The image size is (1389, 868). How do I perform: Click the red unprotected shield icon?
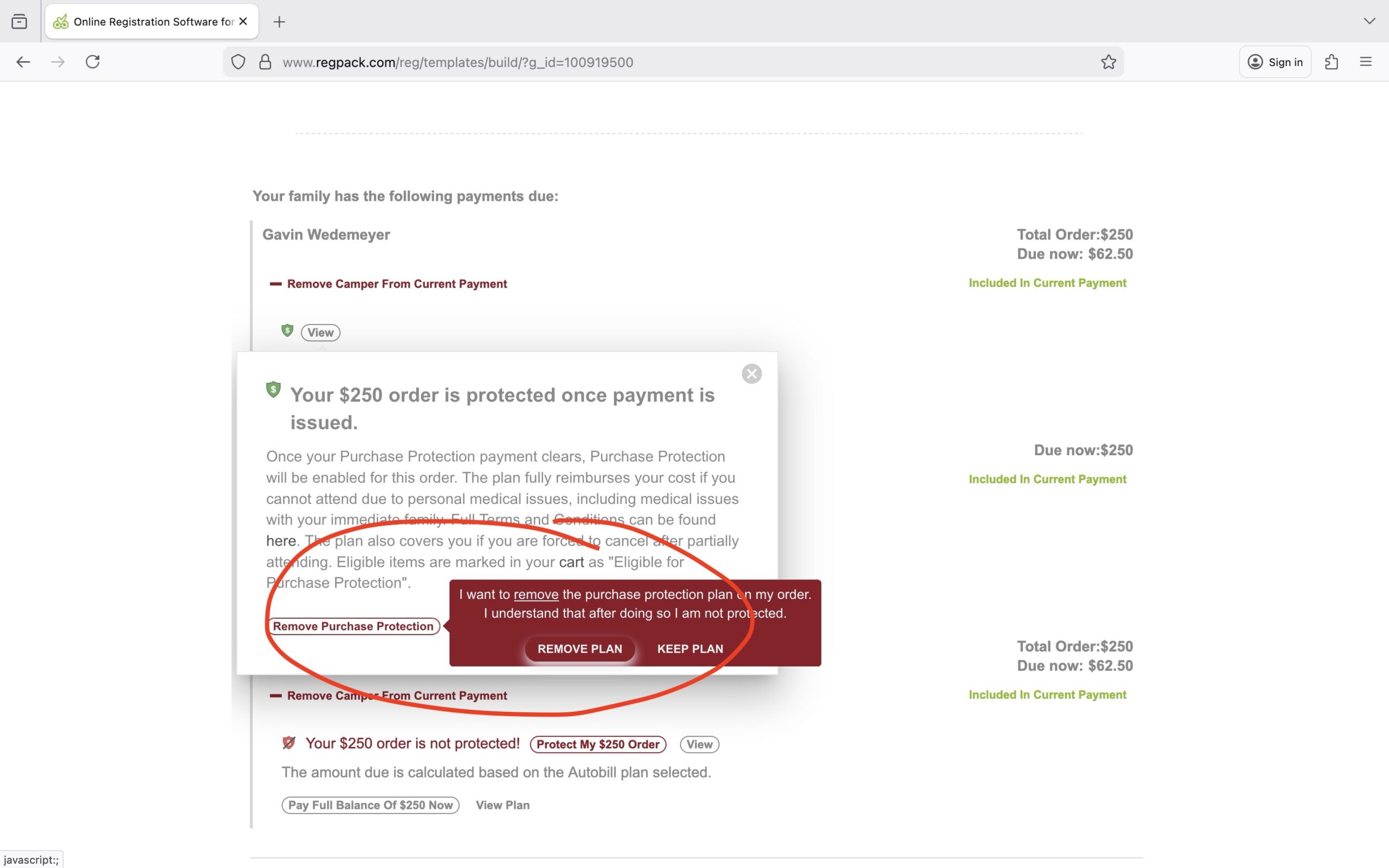289,743
